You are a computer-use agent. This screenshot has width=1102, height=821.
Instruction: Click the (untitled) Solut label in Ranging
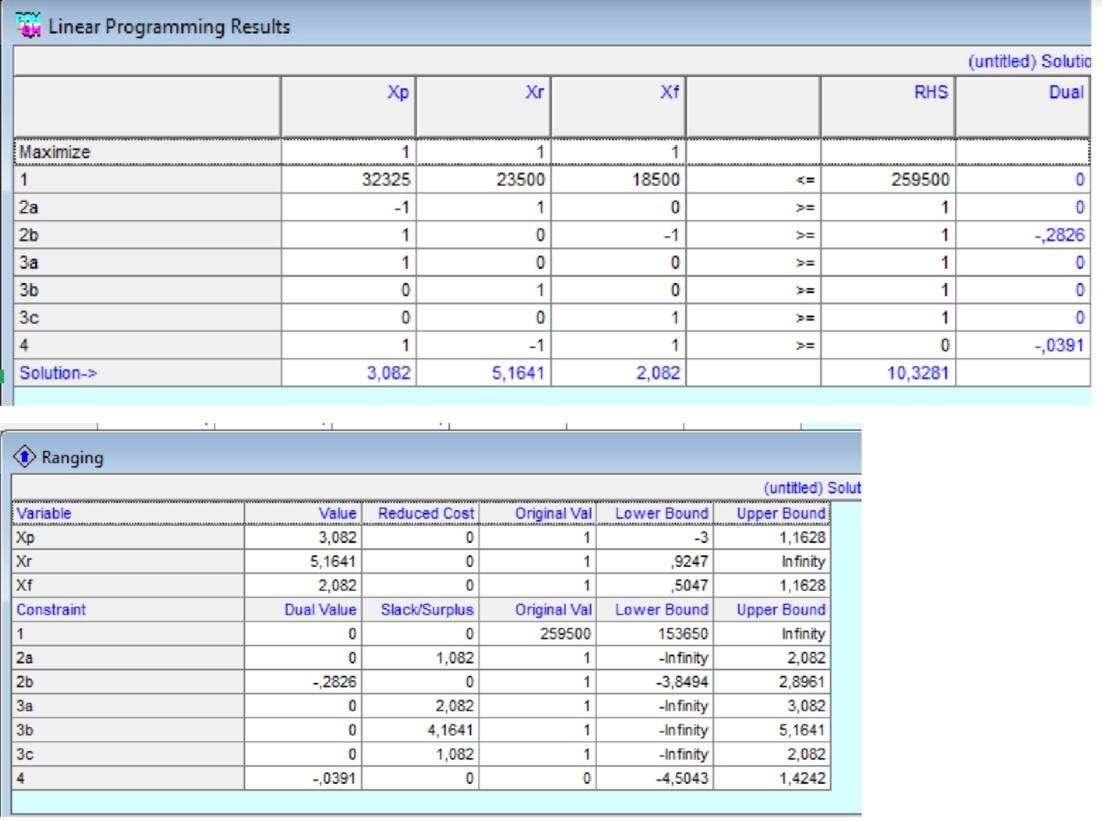812,487
